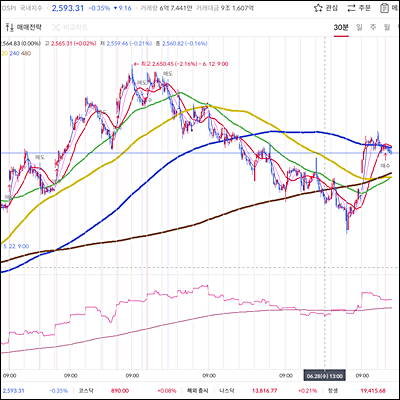Click the +0.08% 코스닥 change
Screen dimensions: 400x400
[x=167, y=391]
